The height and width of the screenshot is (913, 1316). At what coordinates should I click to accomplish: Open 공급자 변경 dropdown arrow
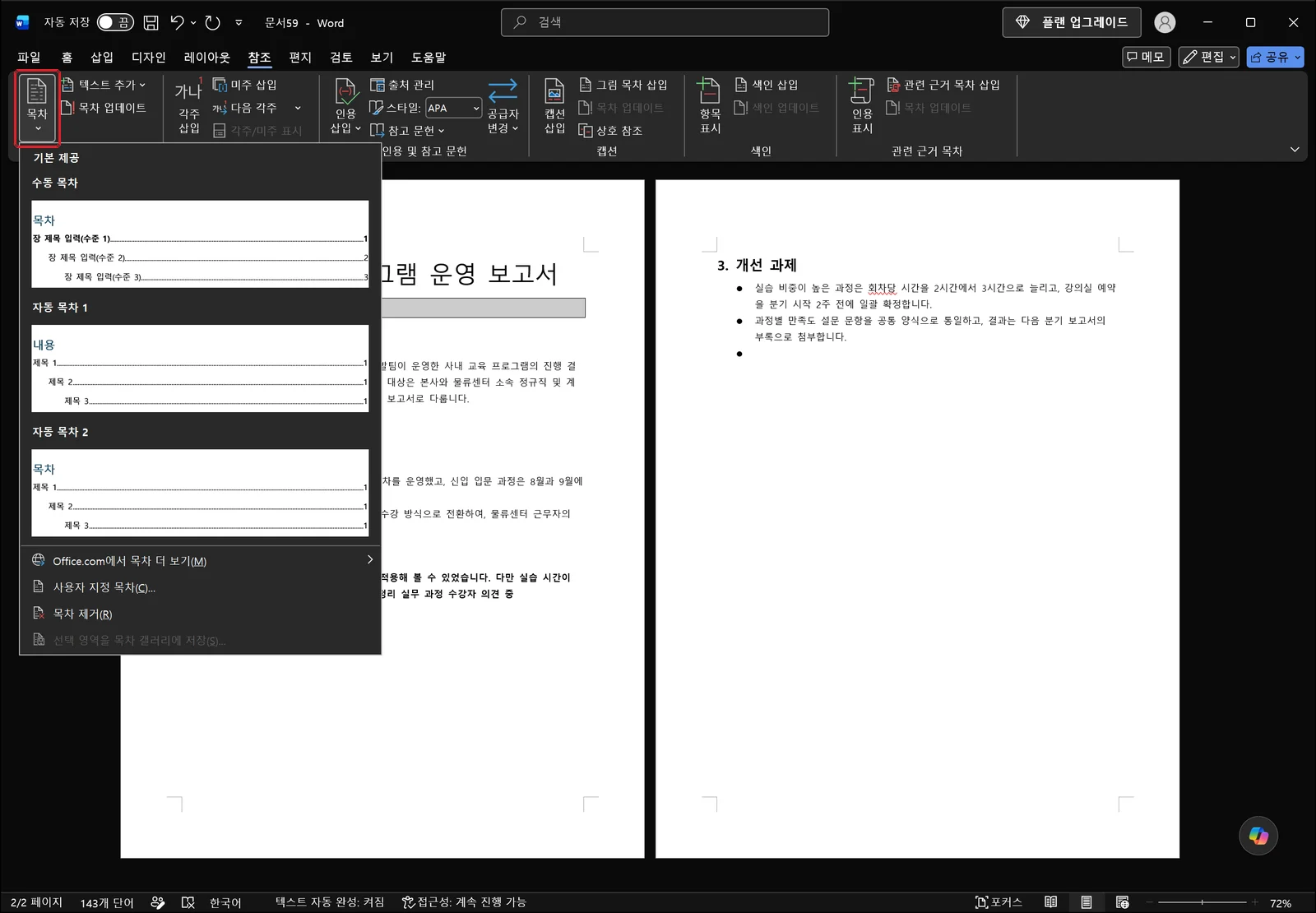[515, 128]
